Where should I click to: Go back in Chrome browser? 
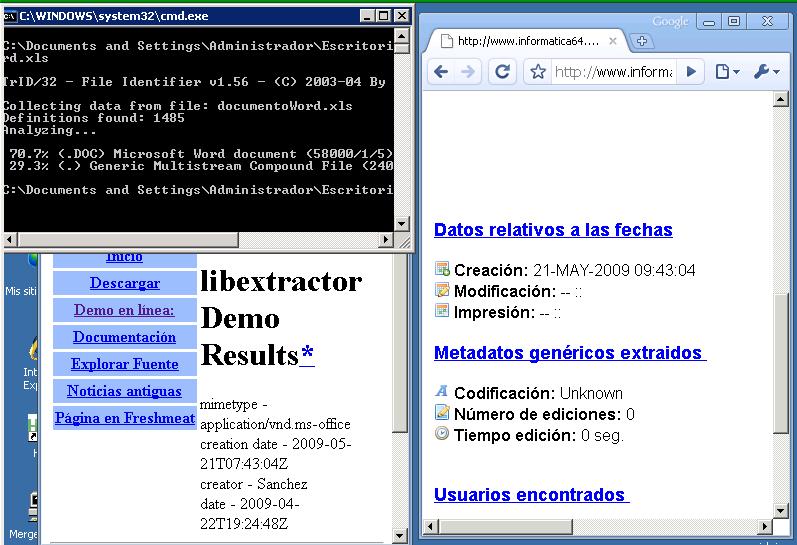click(441, 72)
